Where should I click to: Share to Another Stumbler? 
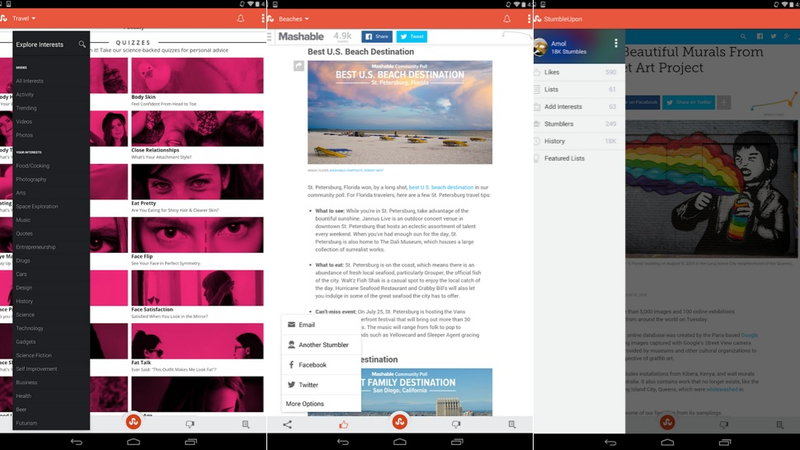click(321, 344)
